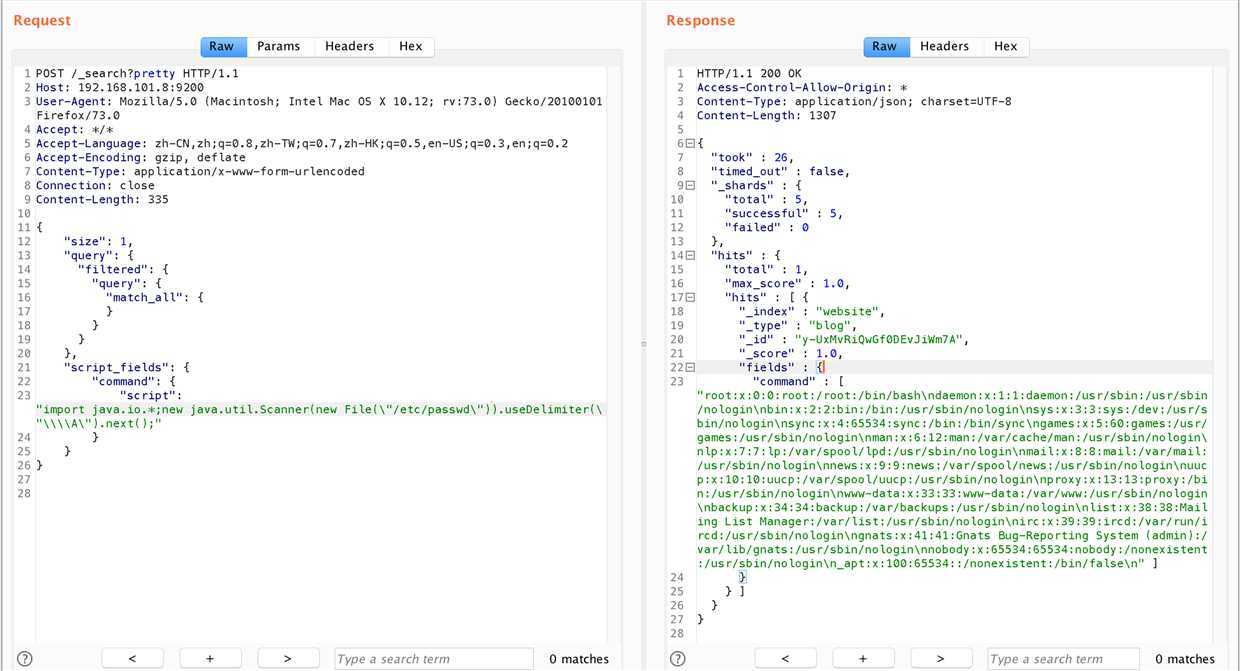The width and height of the screenshot is (1240, 671).
Task: Go to previous search match in Request pane
Action: click(x=132, y=658)
